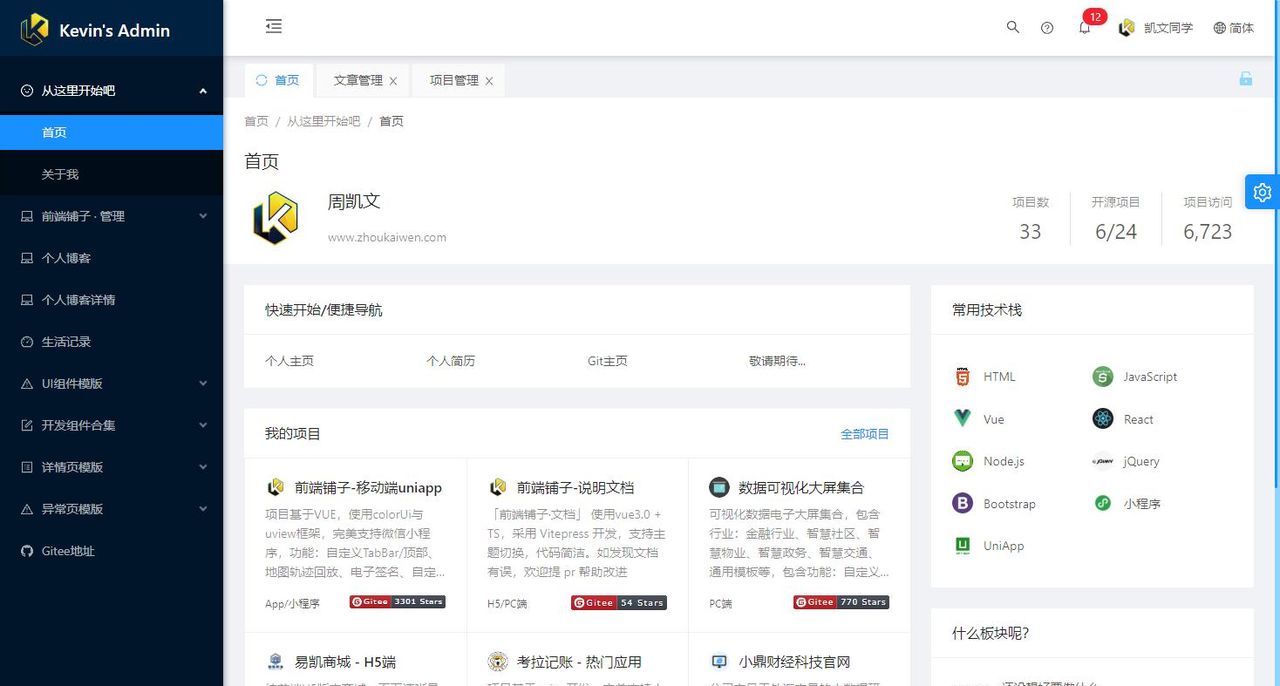Select 关于我 in the sidebar
This screenshot has width=1280, height=686.
coord(111,173)
